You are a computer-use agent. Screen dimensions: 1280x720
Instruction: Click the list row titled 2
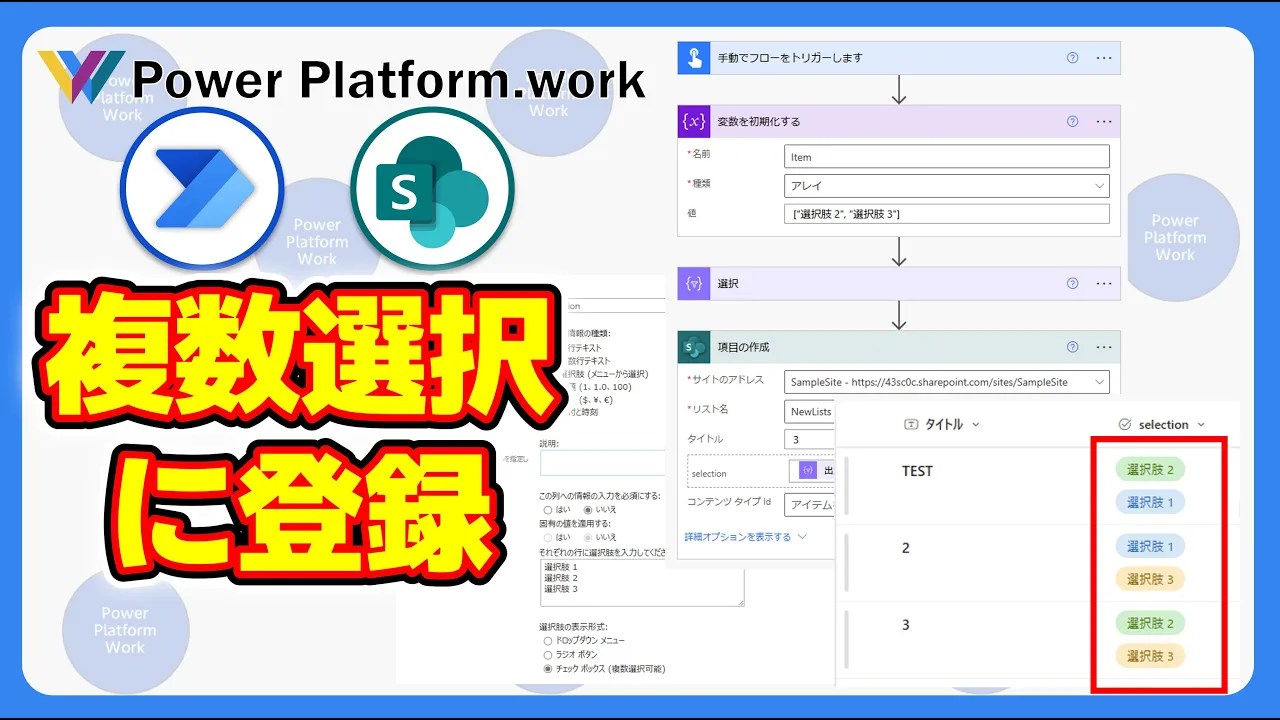click(x=906, y=548)
